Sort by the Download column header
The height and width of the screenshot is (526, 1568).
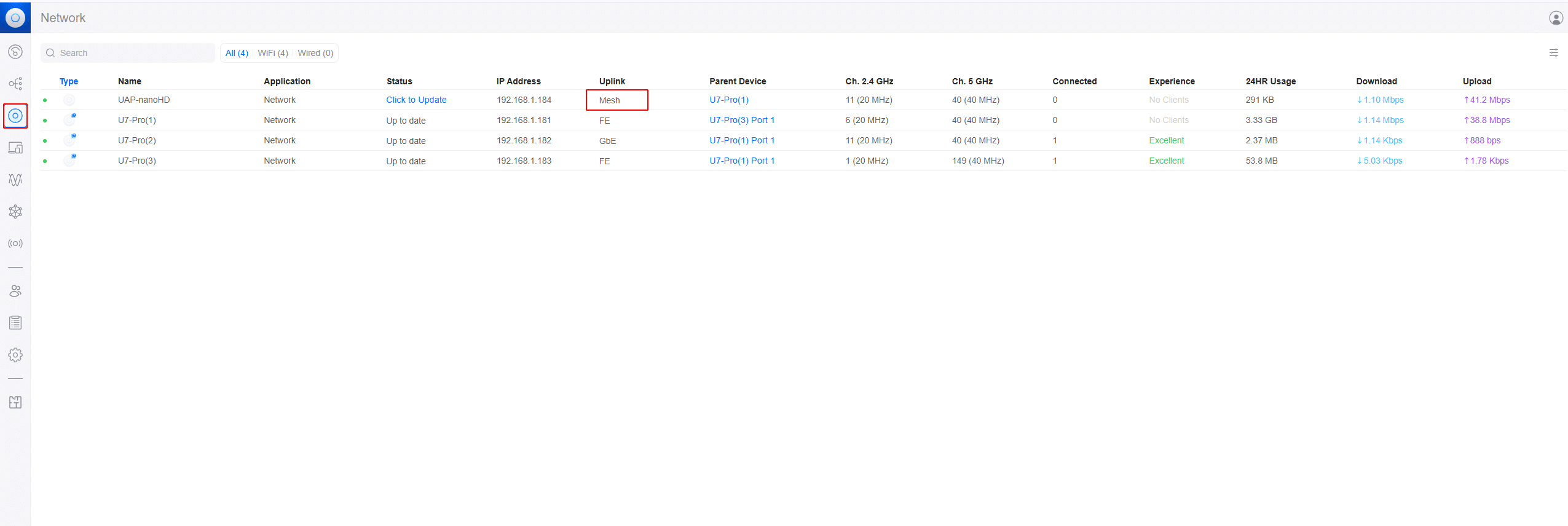1376,81
